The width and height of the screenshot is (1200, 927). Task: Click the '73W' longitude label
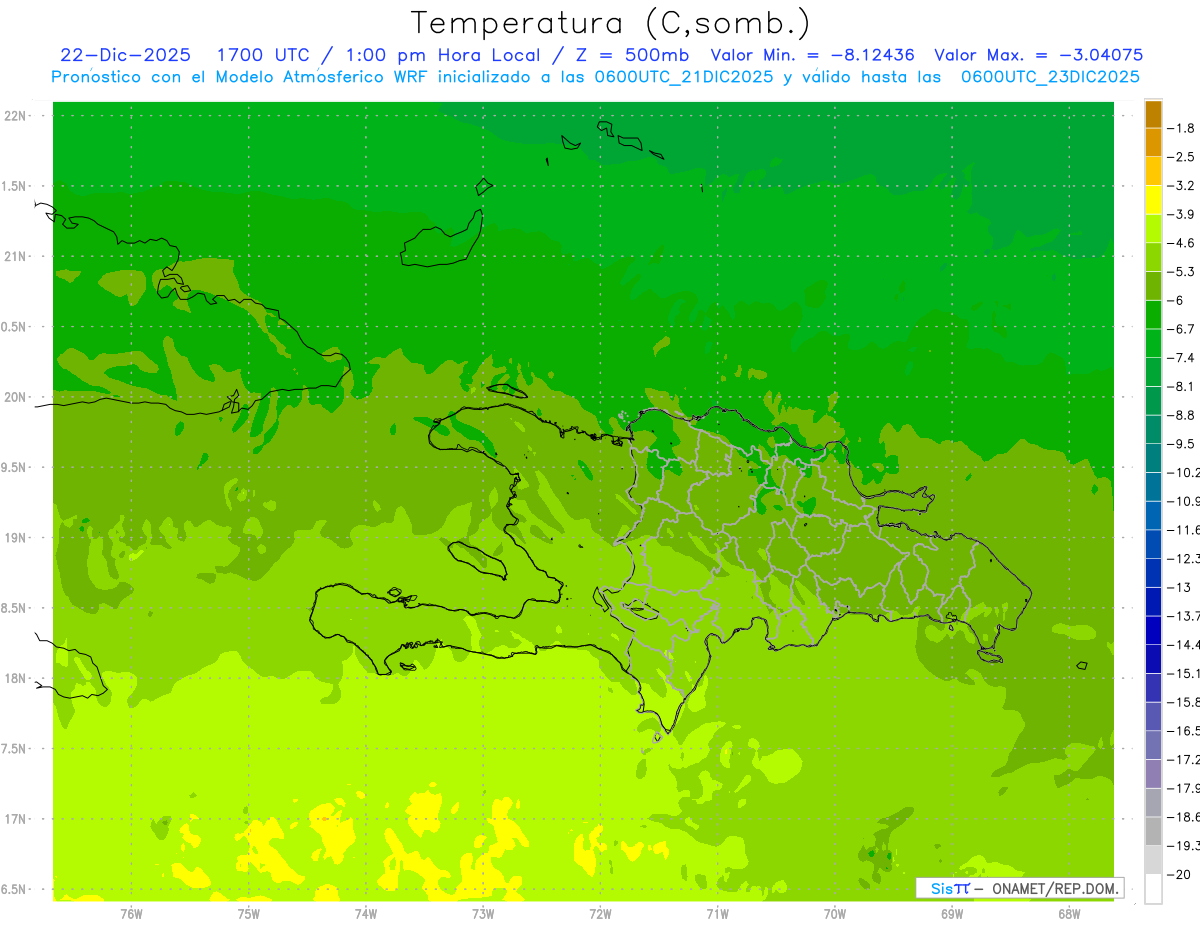483,914
